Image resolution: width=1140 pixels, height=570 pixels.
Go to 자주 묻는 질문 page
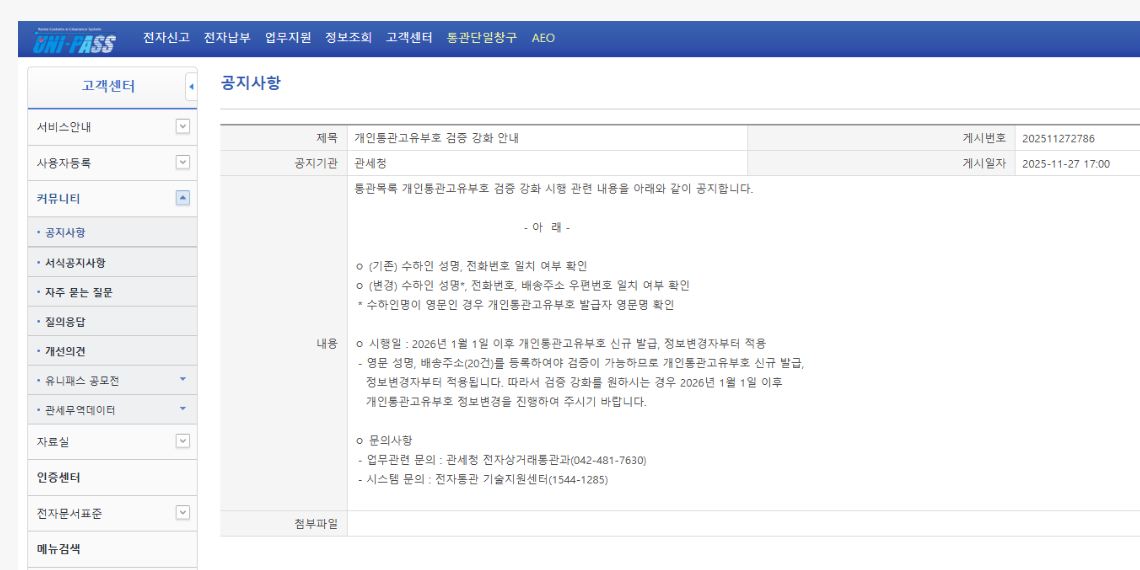tap(78, 292)
